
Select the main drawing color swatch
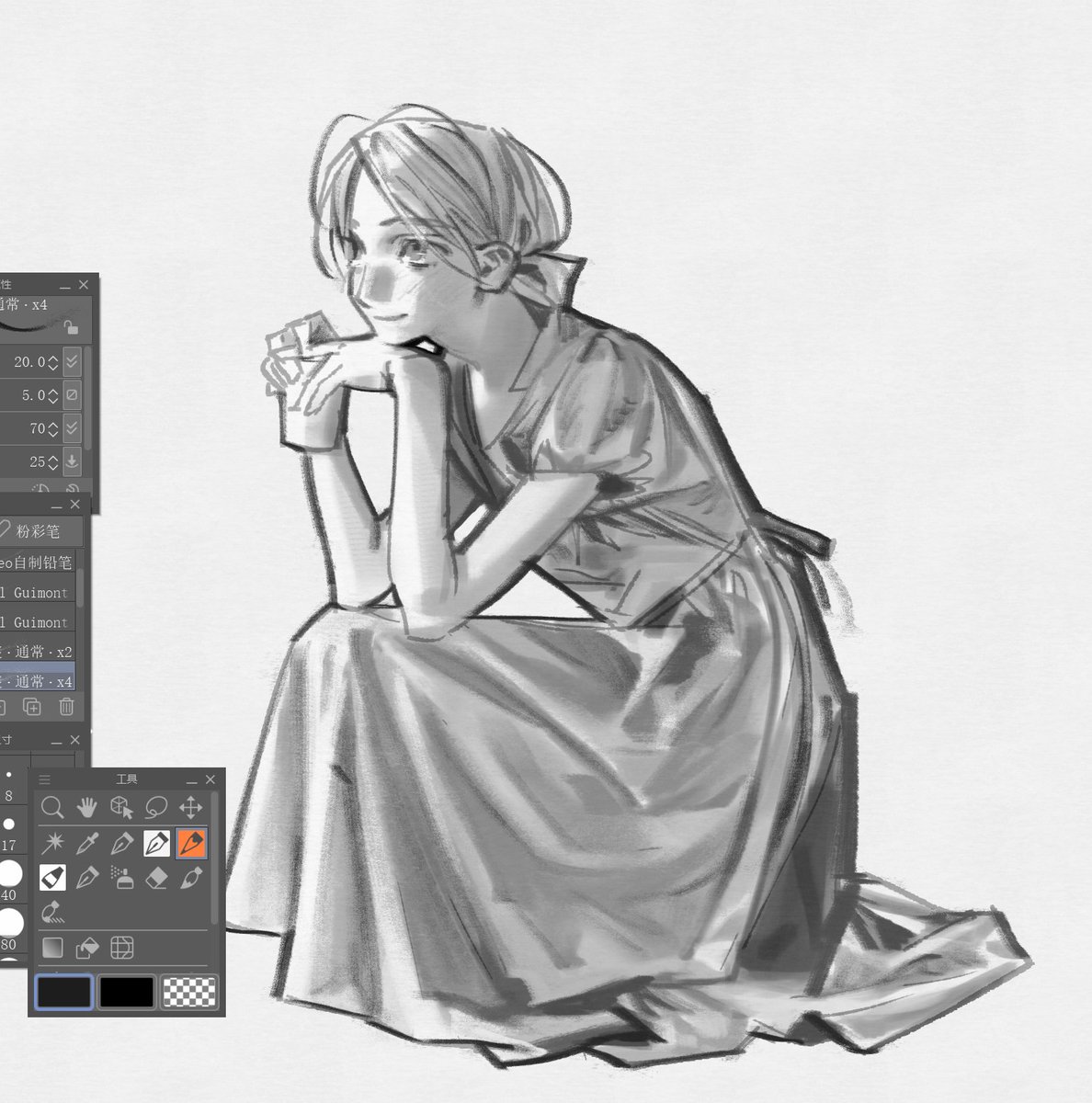tap(63, 993)
